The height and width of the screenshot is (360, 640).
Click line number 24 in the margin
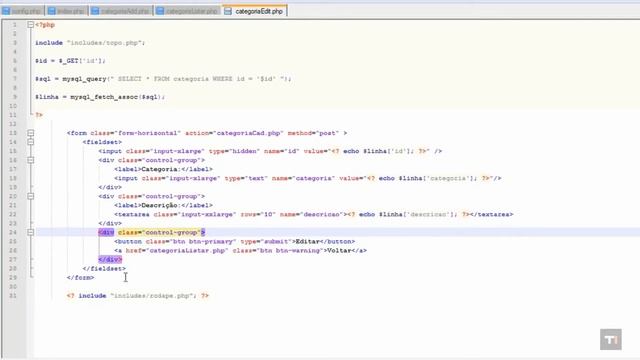(13, 232)
